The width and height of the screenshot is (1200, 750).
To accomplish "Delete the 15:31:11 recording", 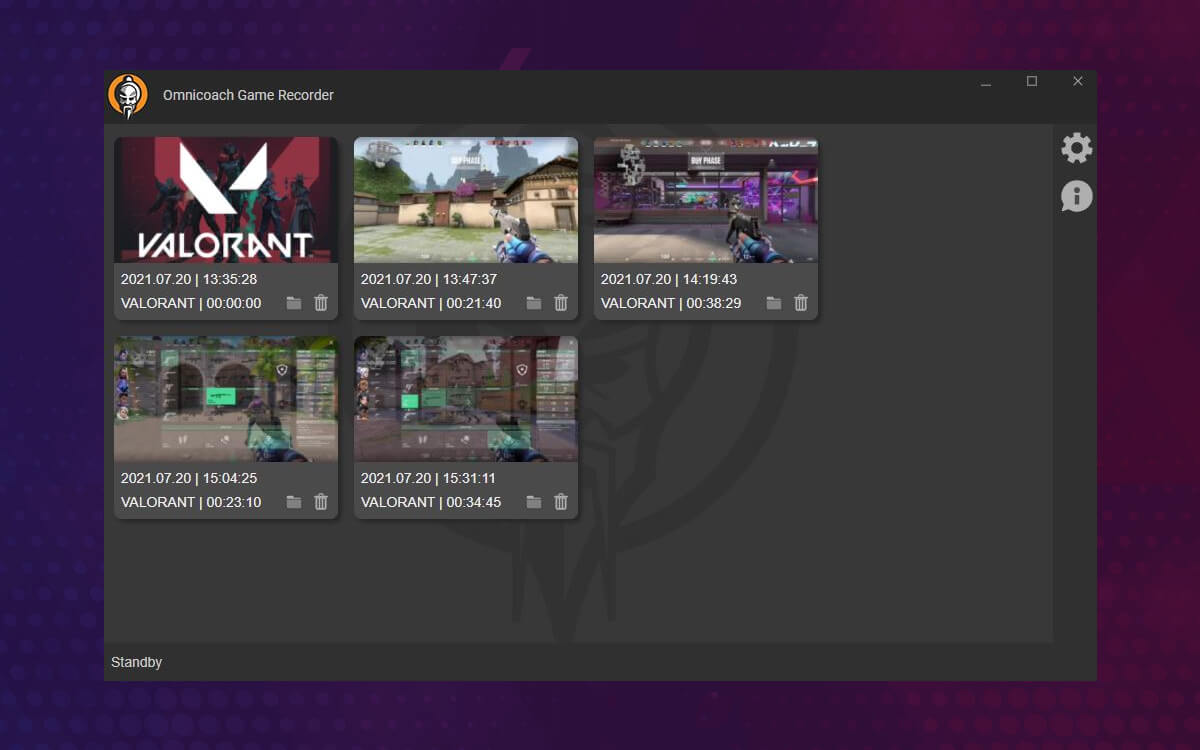I will tap(561, 502).
